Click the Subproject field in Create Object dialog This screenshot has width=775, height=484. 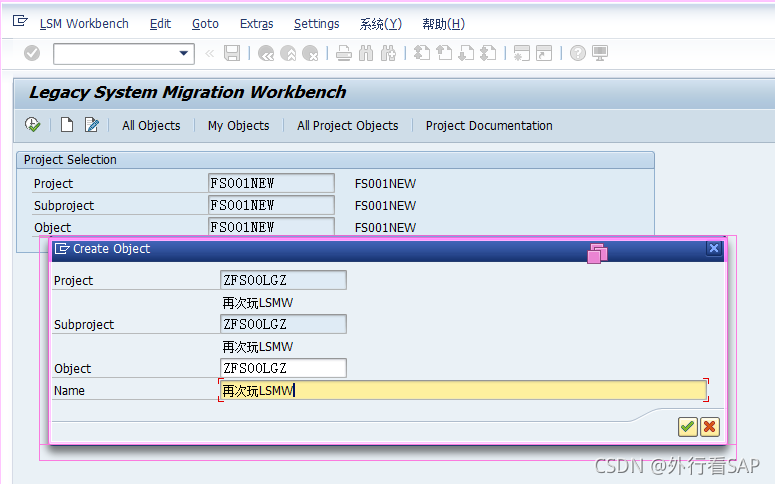click(283, 324)
